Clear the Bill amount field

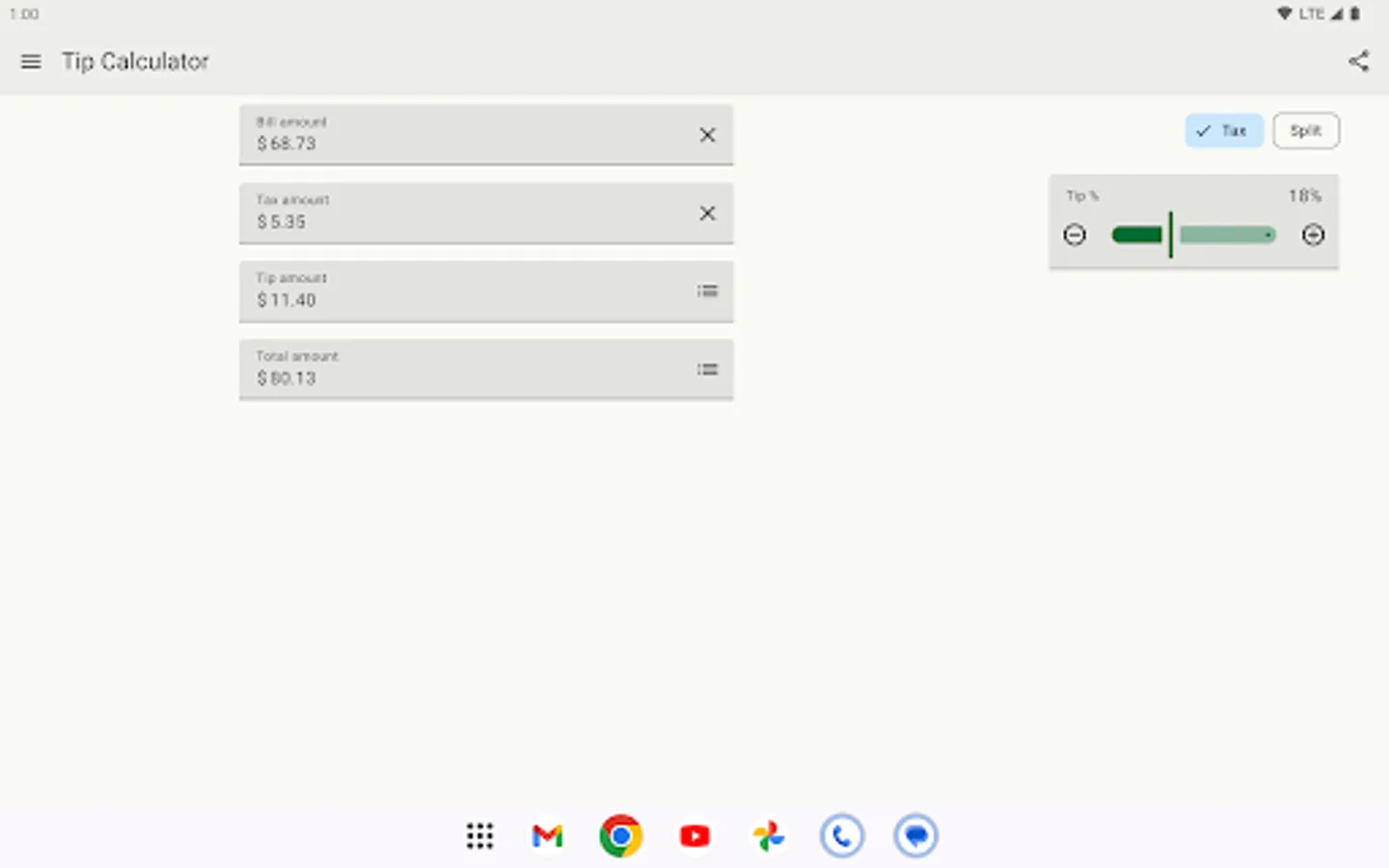707,135
